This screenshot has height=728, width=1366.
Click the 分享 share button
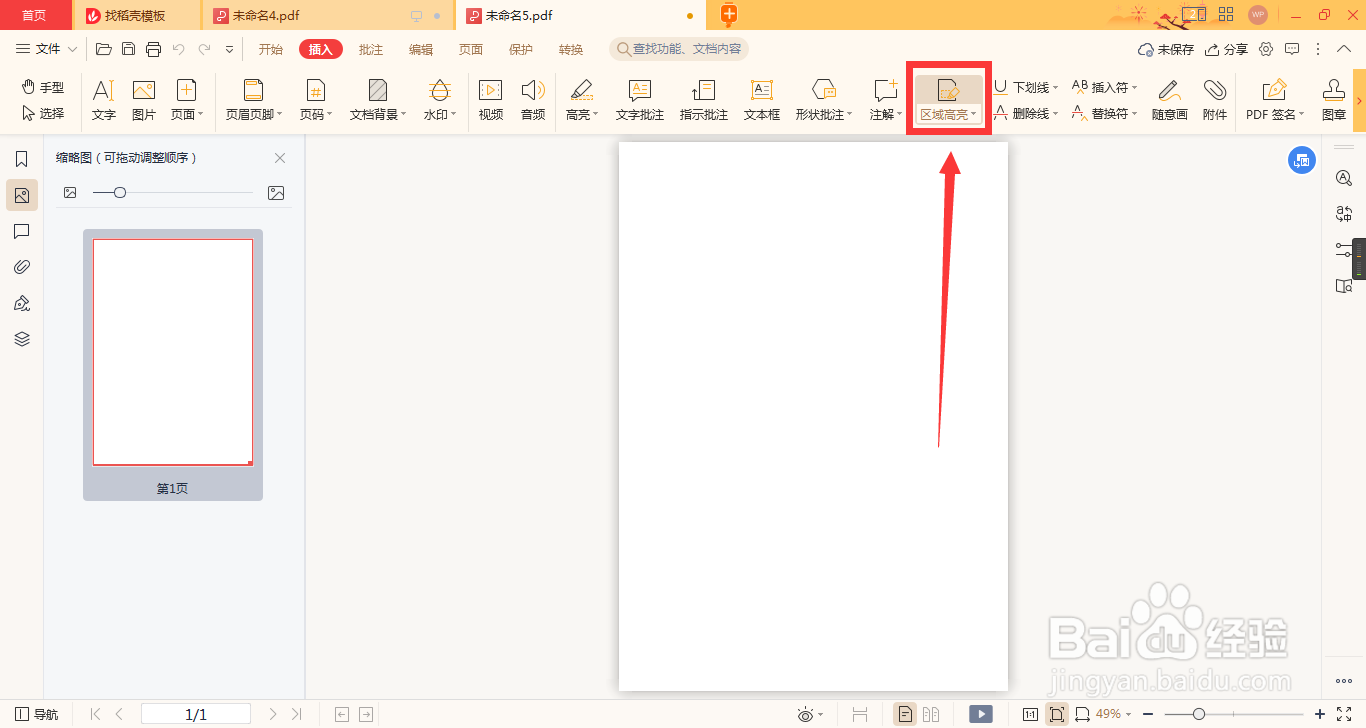click(x=1226, y=49)
